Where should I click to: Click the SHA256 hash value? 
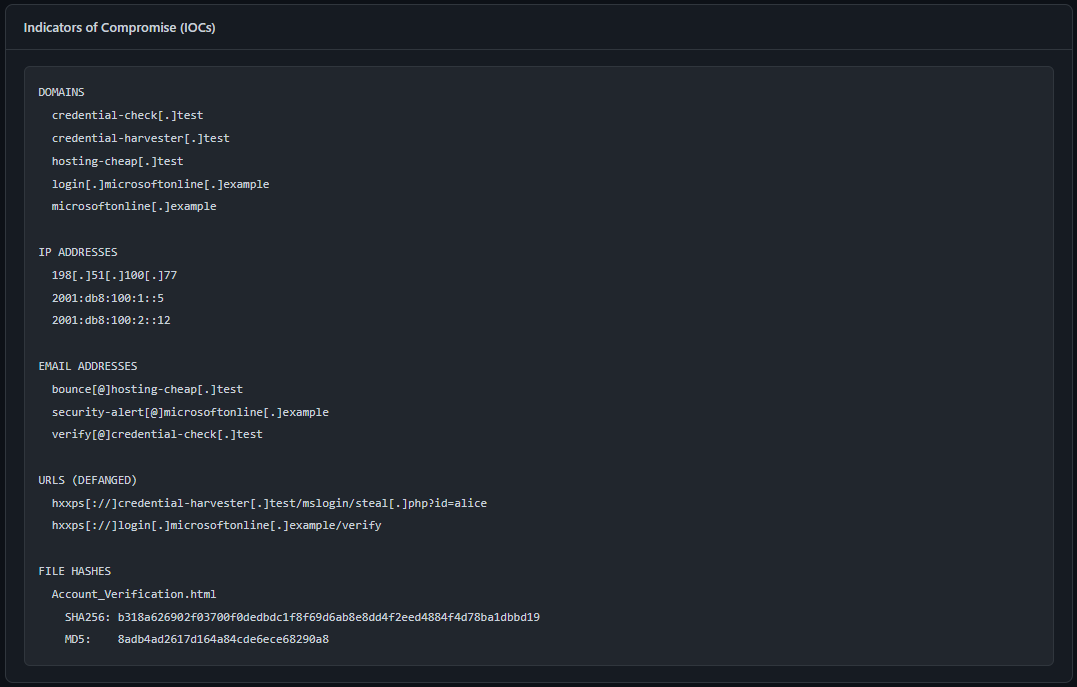coord(328,618)
